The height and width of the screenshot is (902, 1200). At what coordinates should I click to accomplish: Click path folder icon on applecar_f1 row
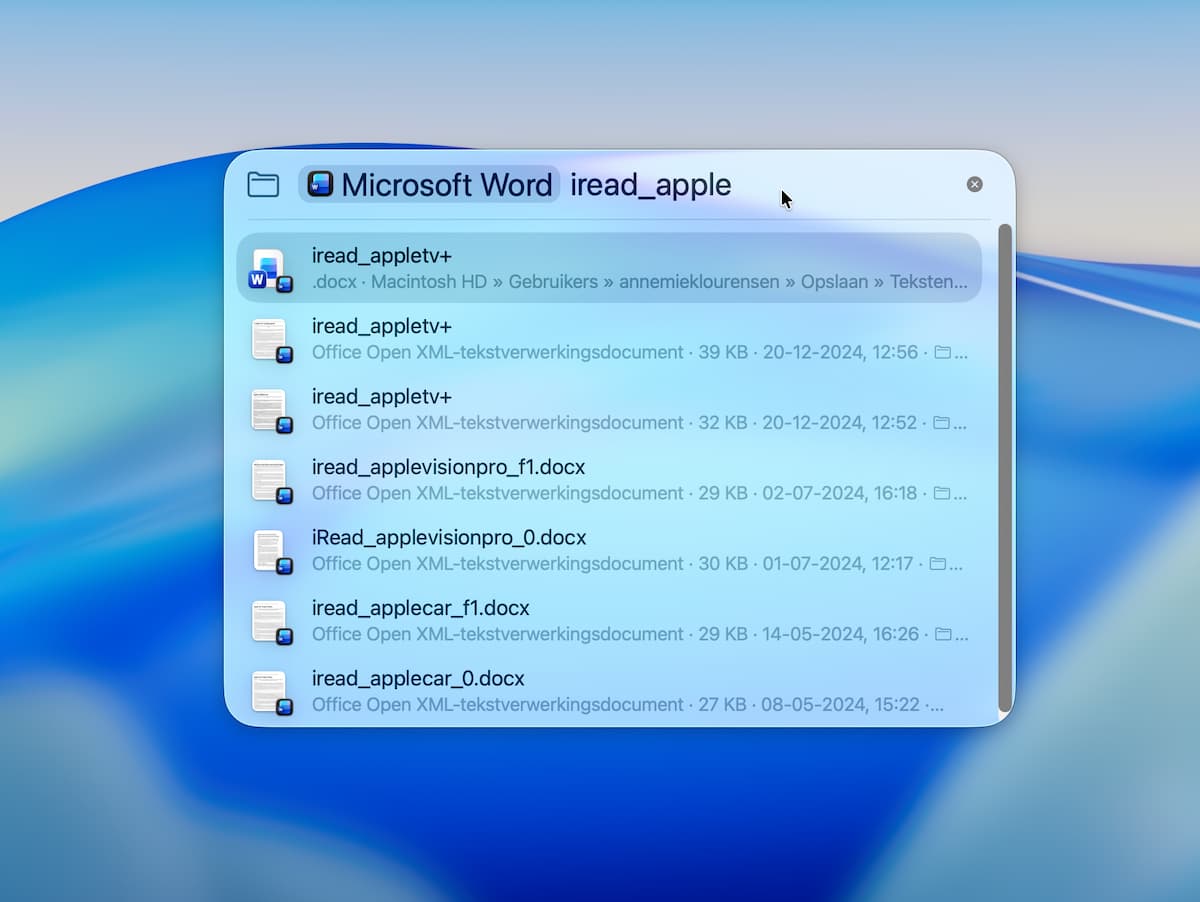pyautogui.click(x=942, y=635)
